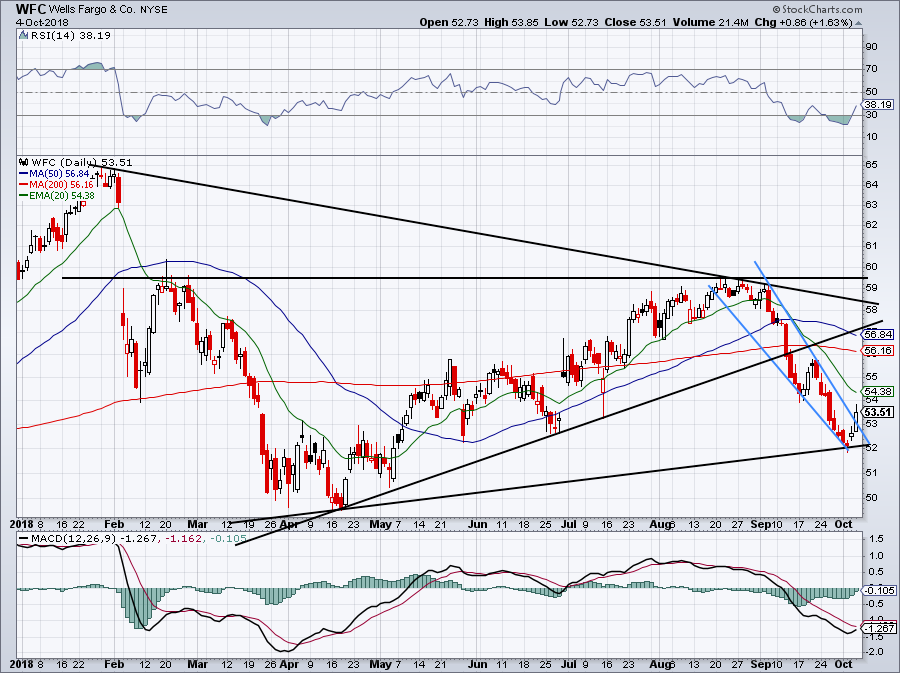
Task: Click the 1.5 label on the MACD axis
Action: (876, 539)
